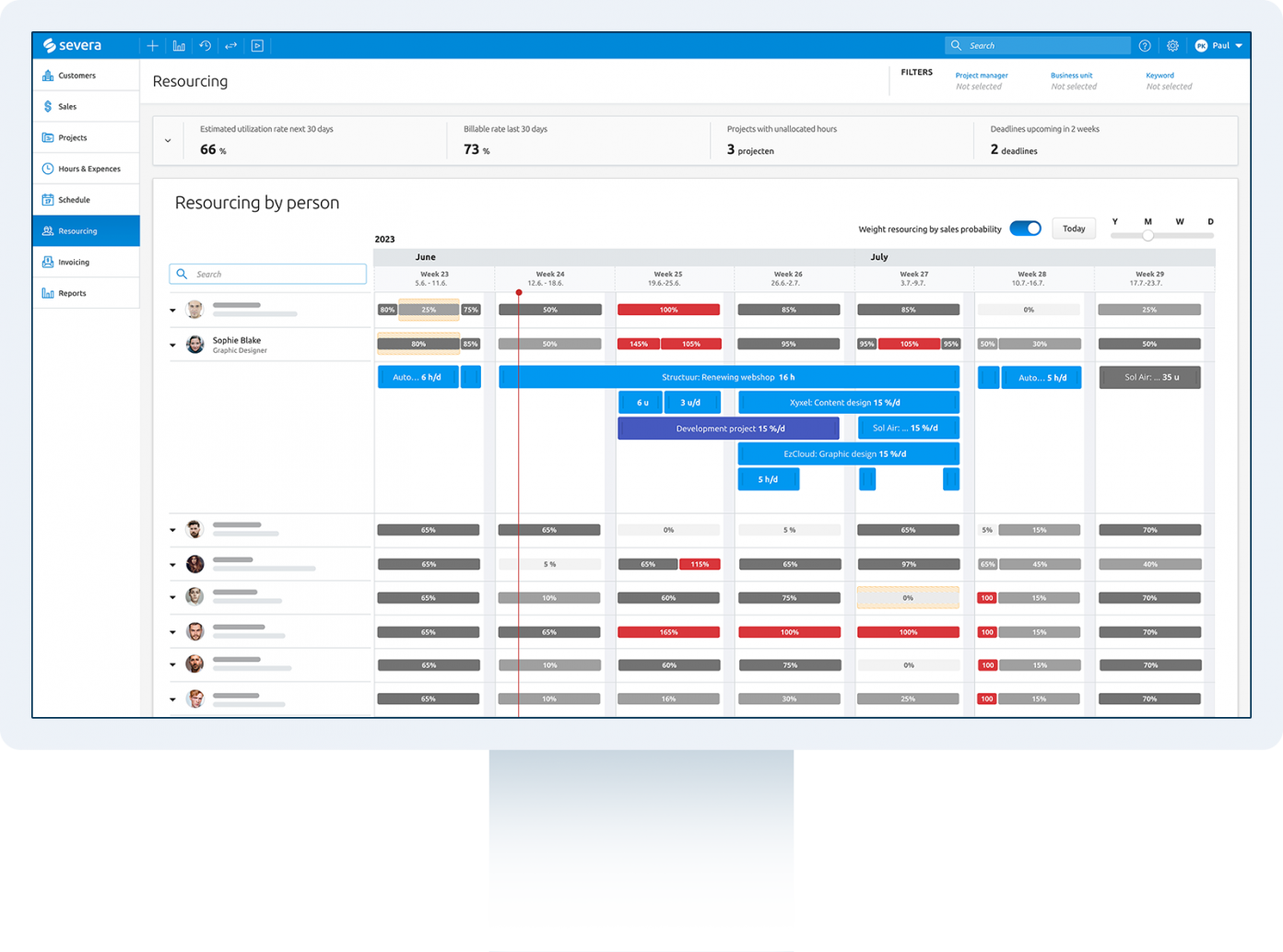The image size is (1283, 952).
Task: Open Customers in the sidebar
Action: coord(86,76)
